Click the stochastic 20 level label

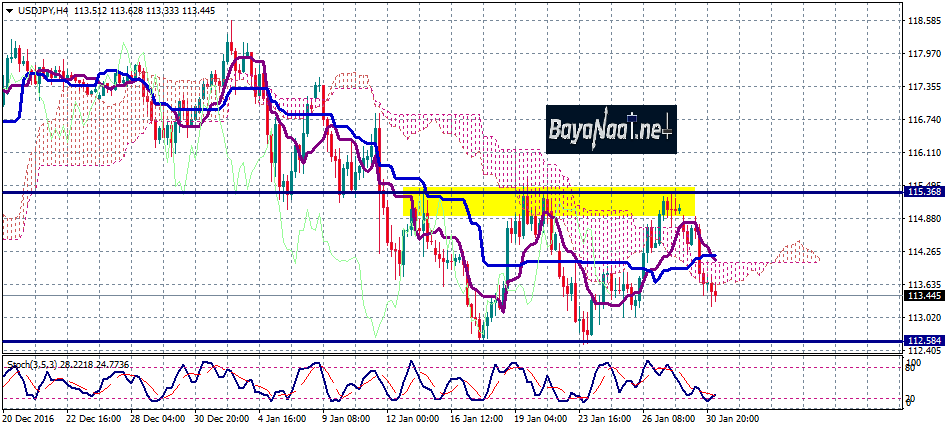pos(911,399)
